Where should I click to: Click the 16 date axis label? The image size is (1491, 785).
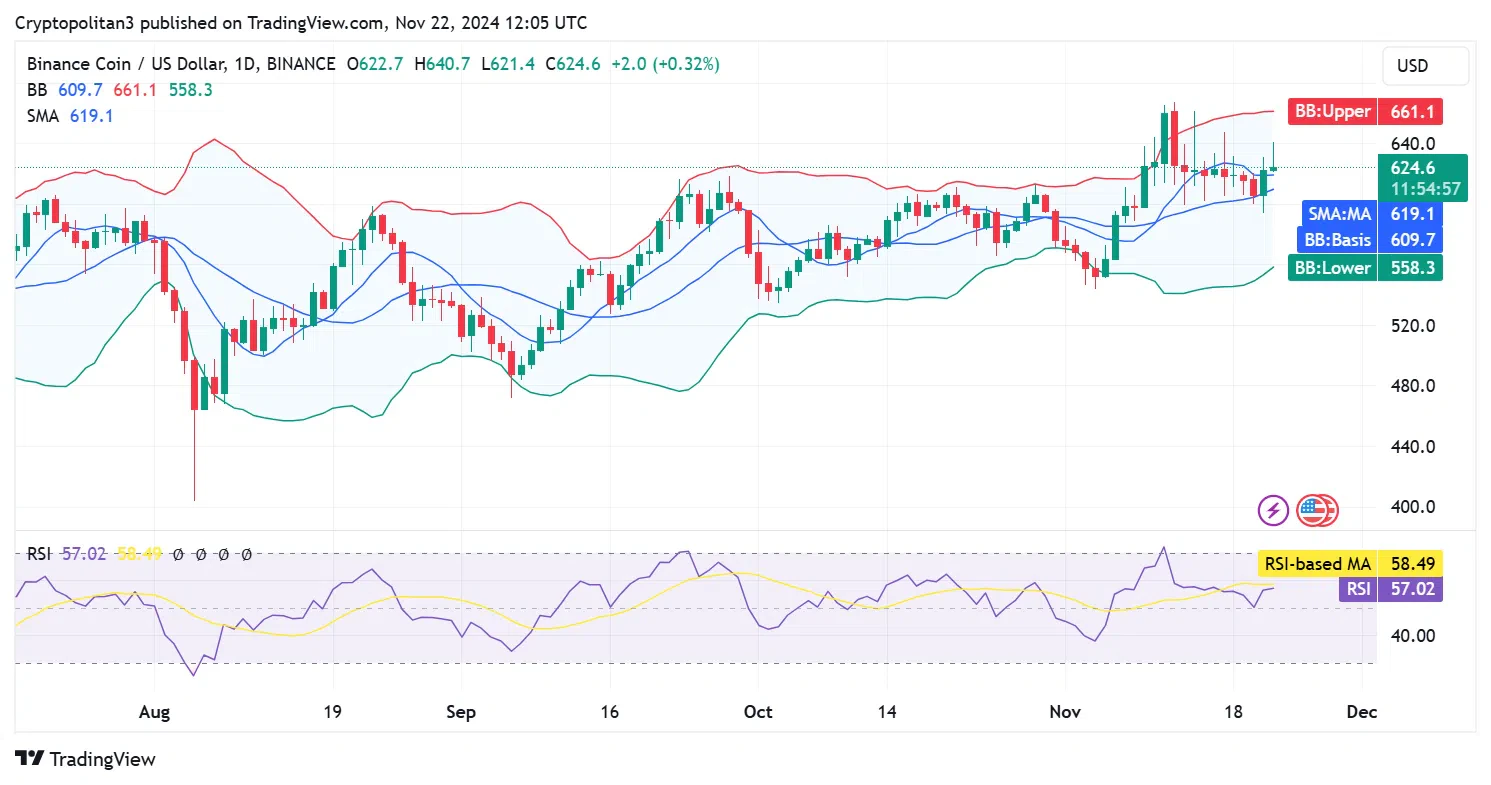[610, 712]
